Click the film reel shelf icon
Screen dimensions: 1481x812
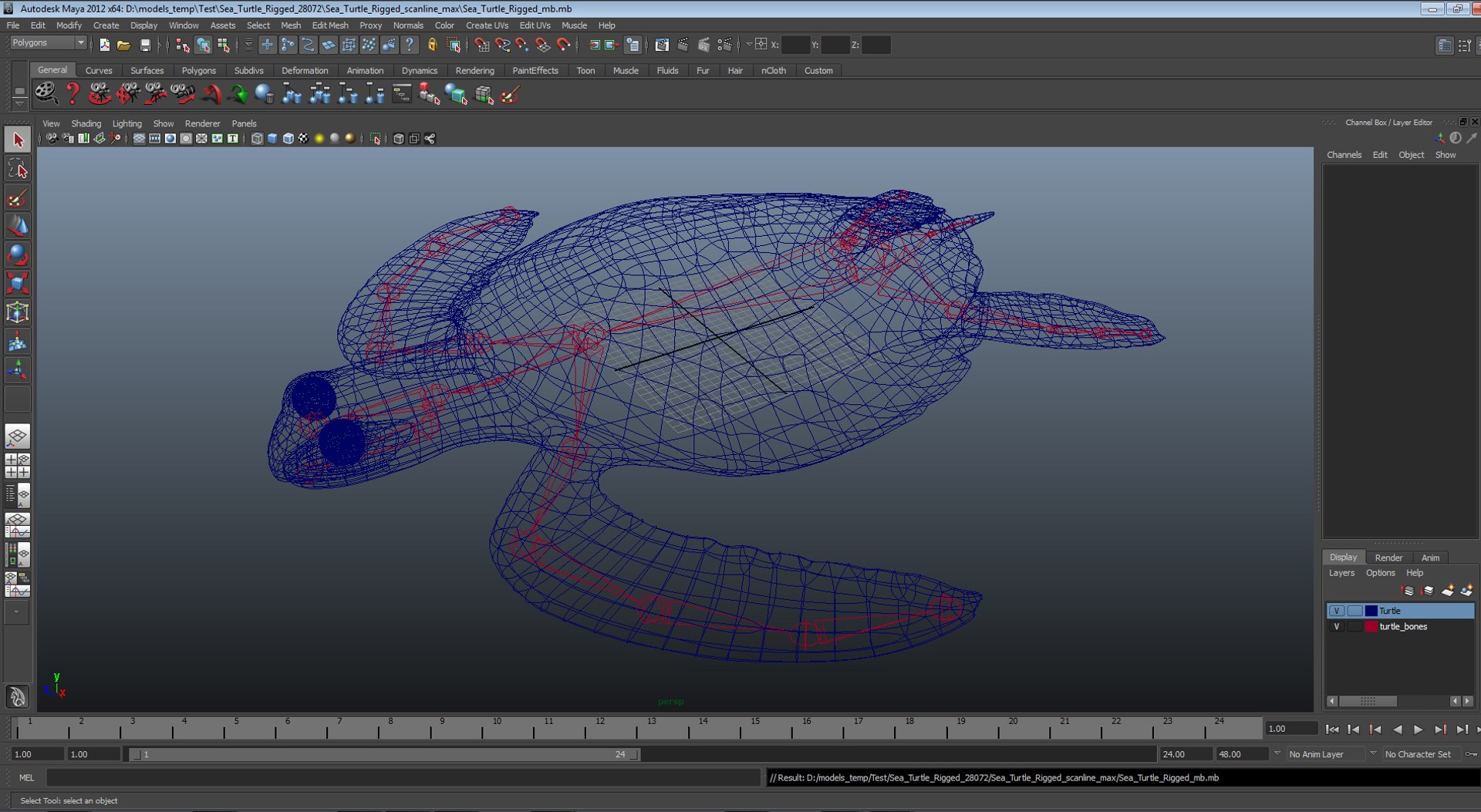(46, 94)
